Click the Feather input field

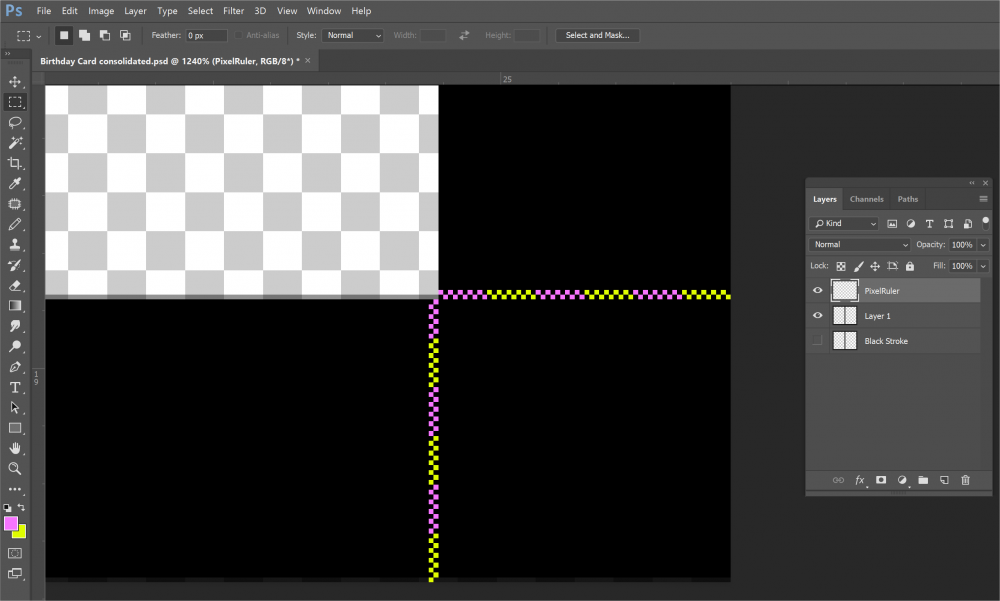(206, 35)
